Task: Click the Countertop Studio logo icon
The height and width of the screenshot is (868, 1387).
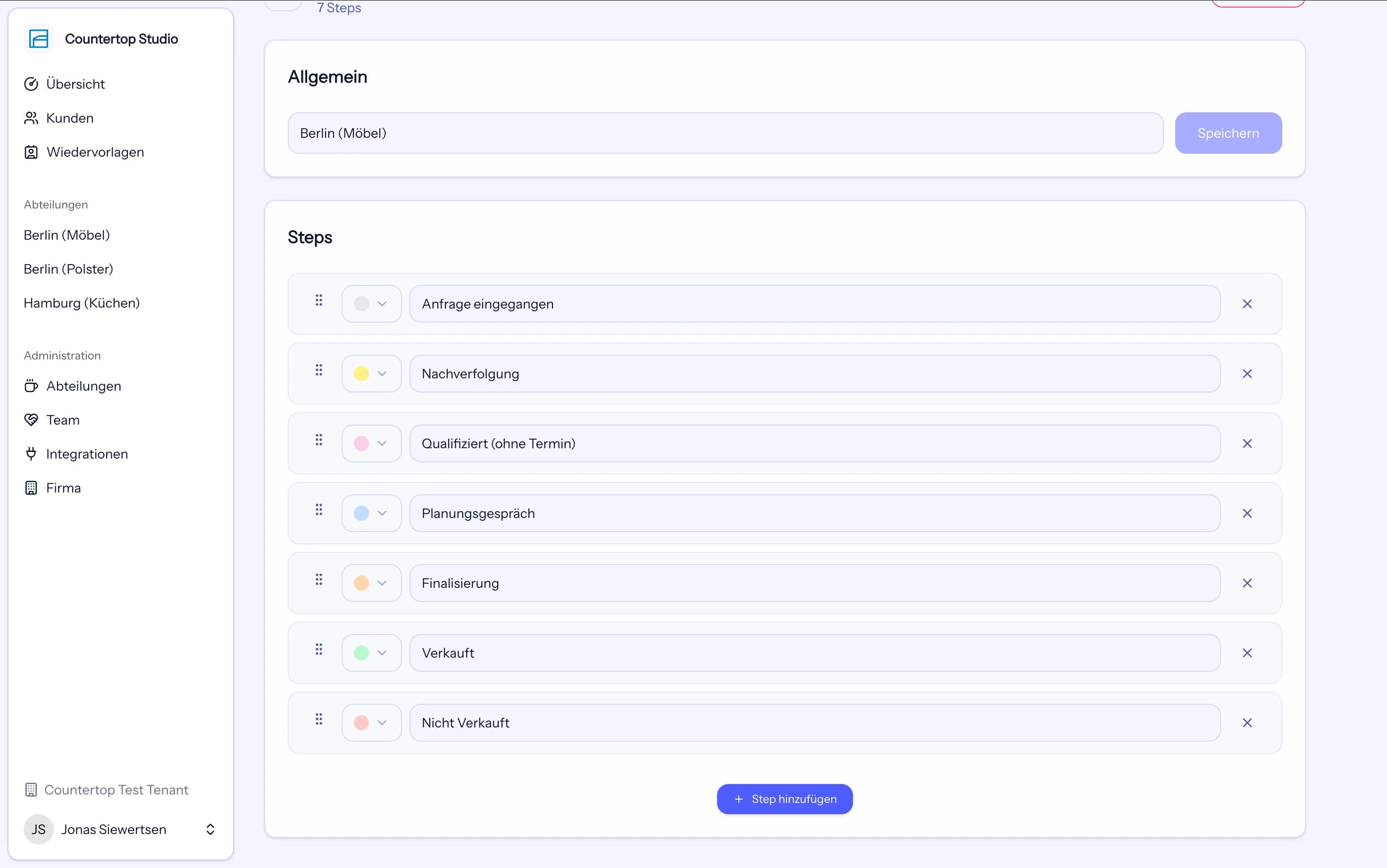Action: (x=39, y=39)
